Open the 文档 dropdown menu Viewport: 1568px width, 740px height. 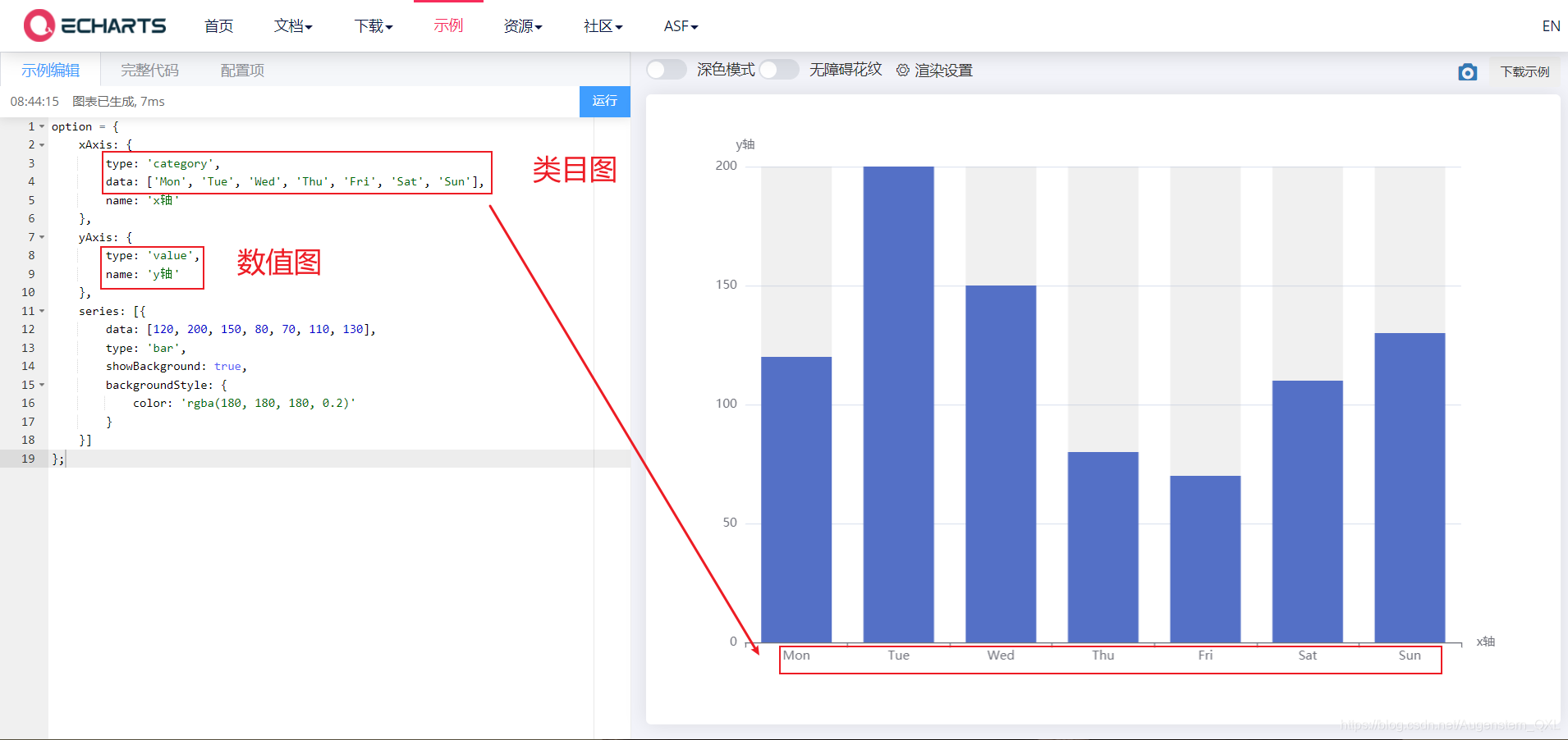click(x=293, y=26)
